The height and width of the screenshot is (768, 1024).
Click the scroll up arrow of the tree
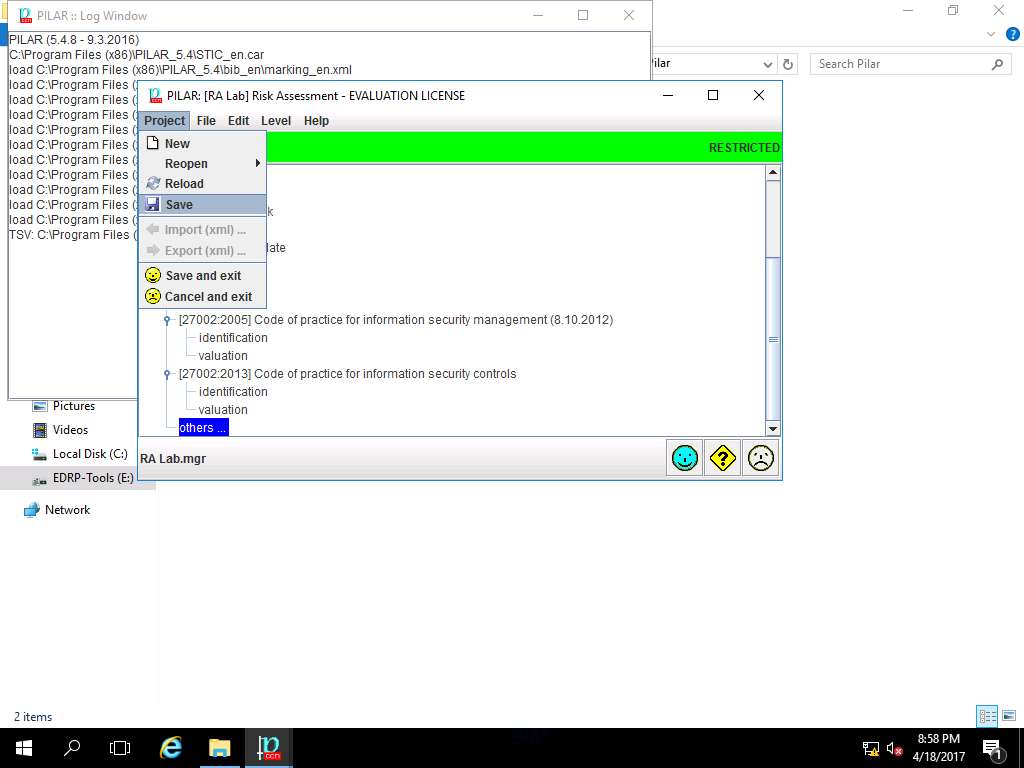coord(773,172)
